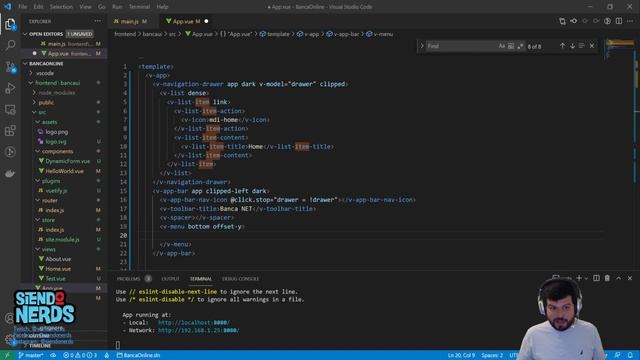Screen dimensions: 640x360
Task: Toggle Match Whole Word in Find
Action: click(x=511, y=46)
